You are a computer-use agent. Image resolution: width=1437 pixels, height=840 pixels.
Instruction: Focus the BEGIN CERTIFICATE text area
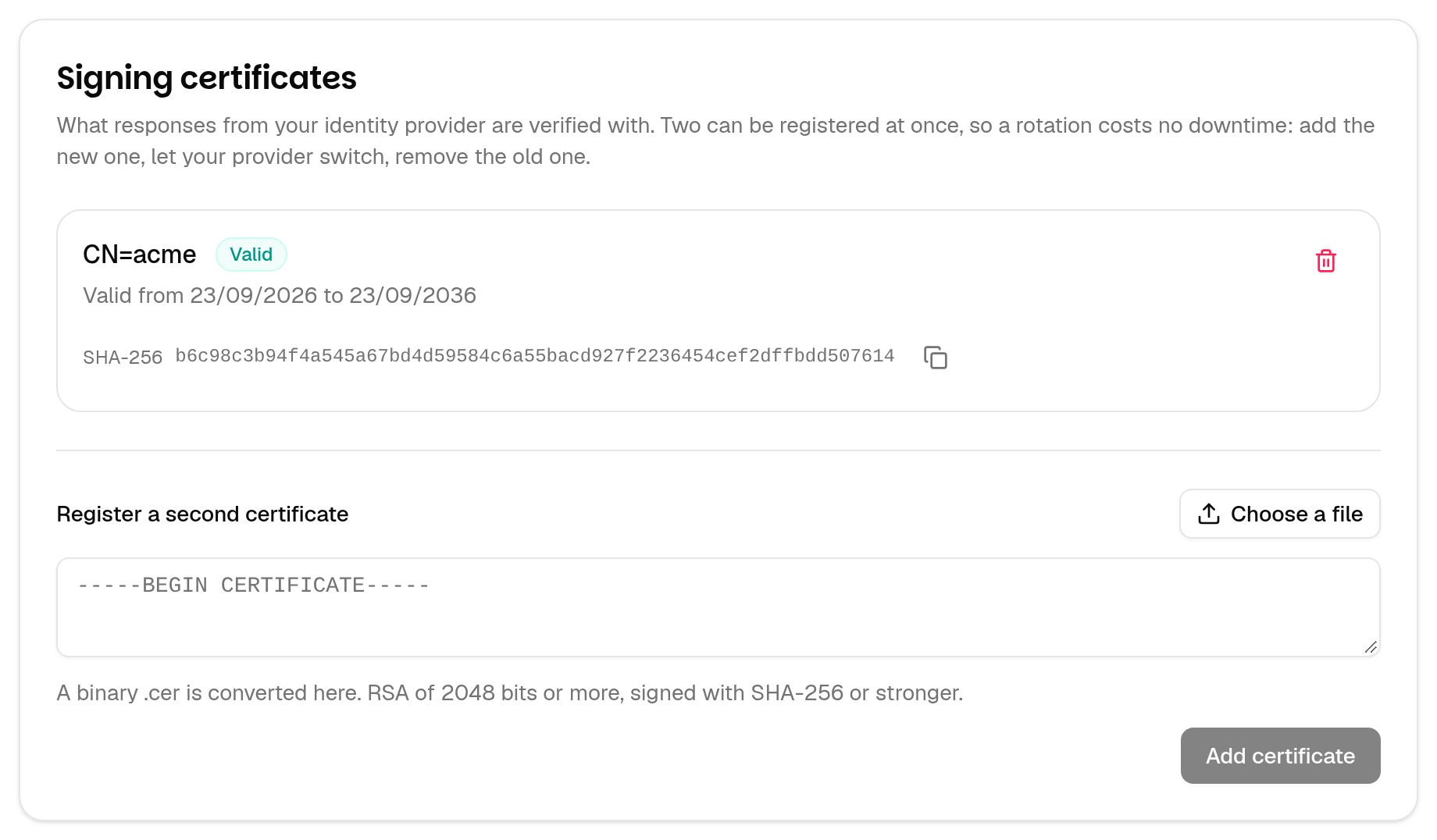click(718, 607)
